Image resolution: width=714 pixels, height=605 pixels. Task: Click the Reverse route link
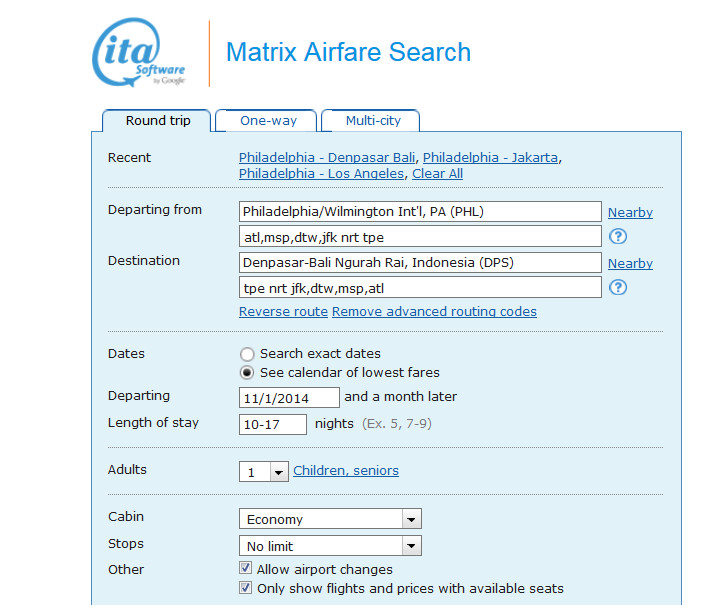pos(283,311)
